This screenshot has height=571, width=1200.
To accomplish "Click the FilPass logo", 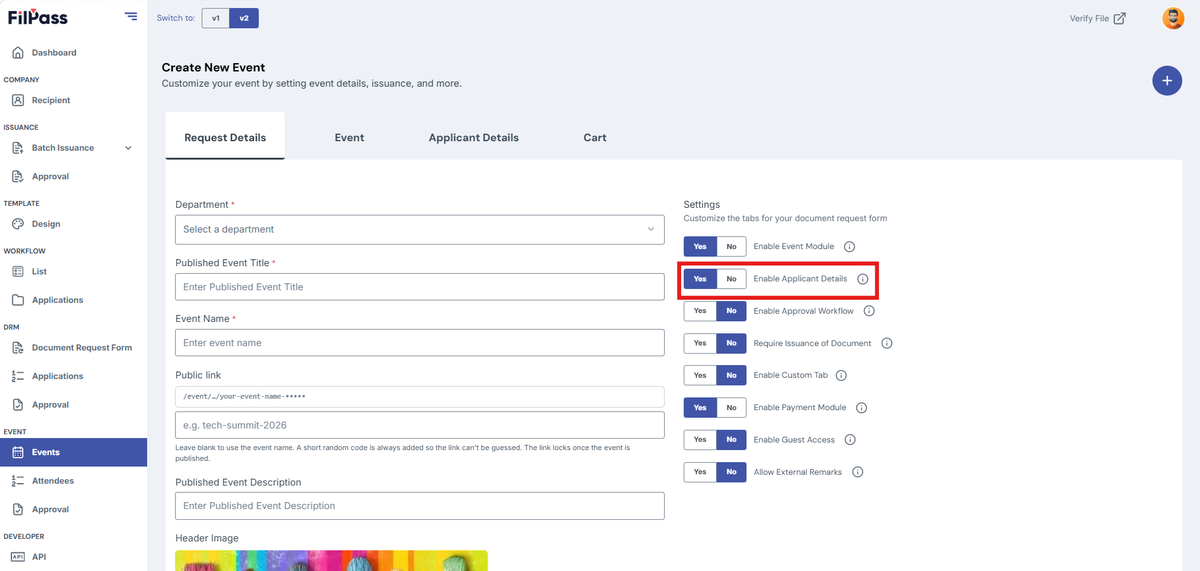I will click(38, 16).
